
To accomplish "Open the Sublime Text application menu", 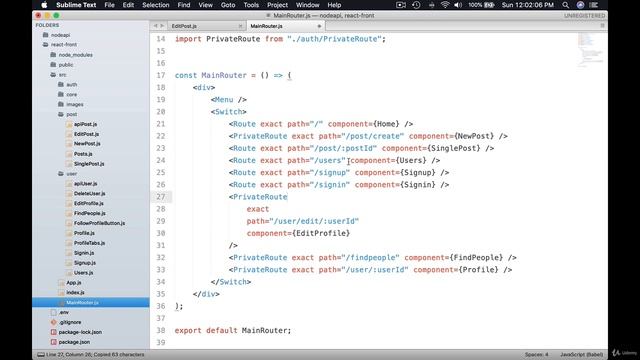I will pos(76,5).
